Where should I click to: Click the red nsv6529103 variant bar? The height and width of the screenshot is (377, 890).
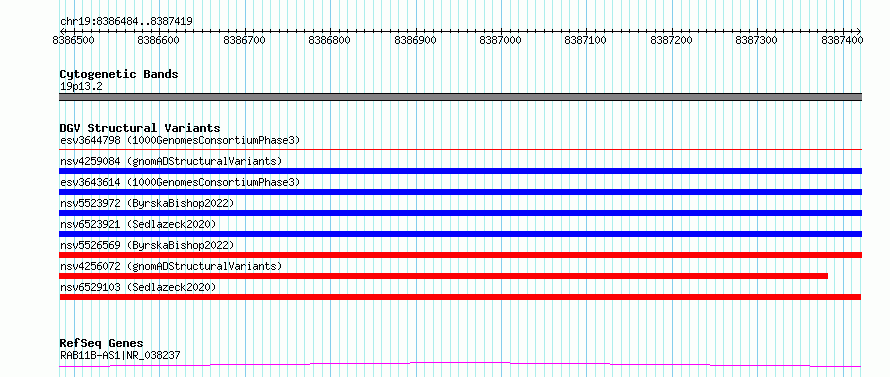[x=460, y=297]
